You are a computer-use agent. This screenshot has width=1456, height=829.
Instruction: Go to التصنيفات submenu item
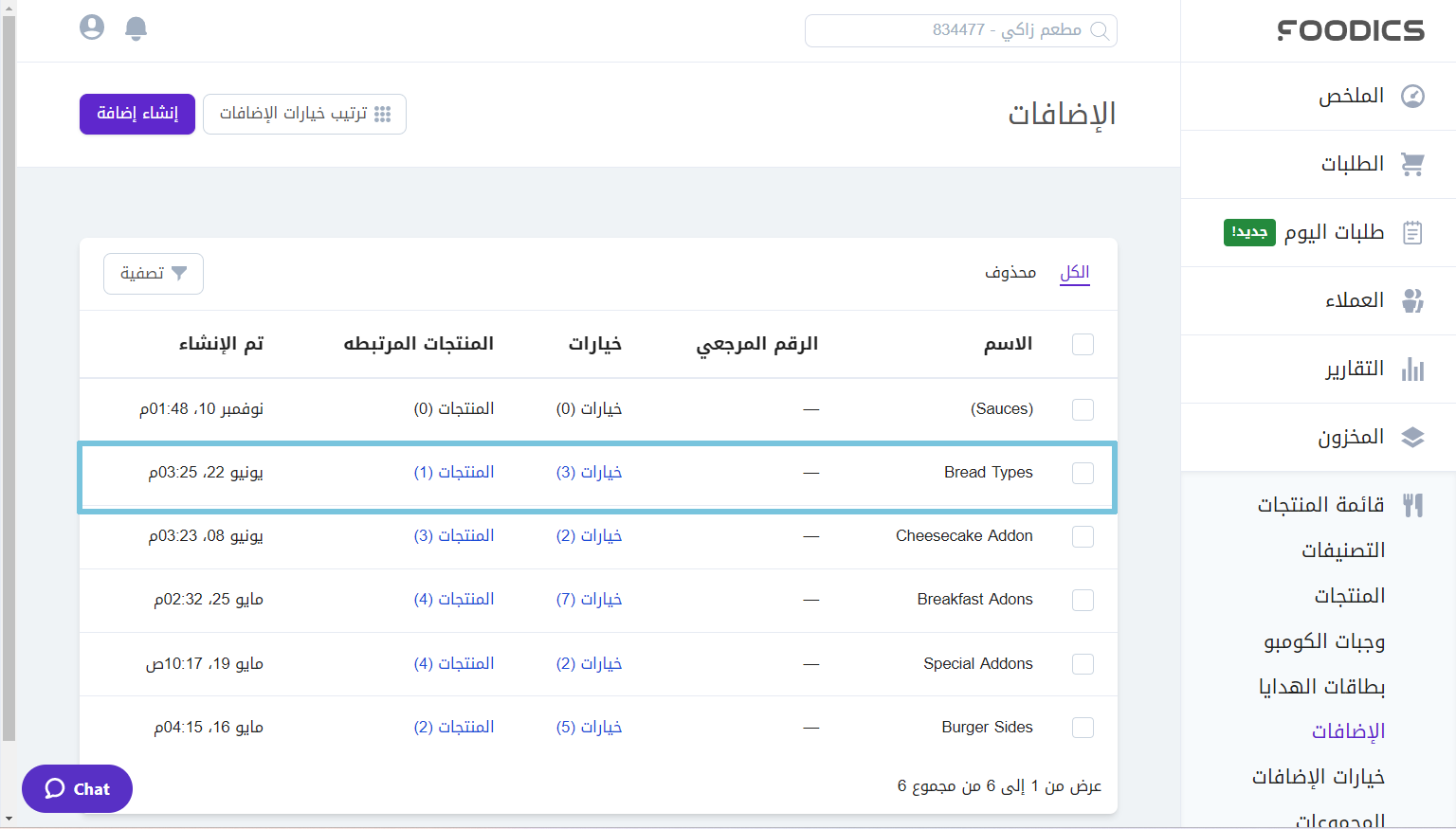coord(1343,550)
